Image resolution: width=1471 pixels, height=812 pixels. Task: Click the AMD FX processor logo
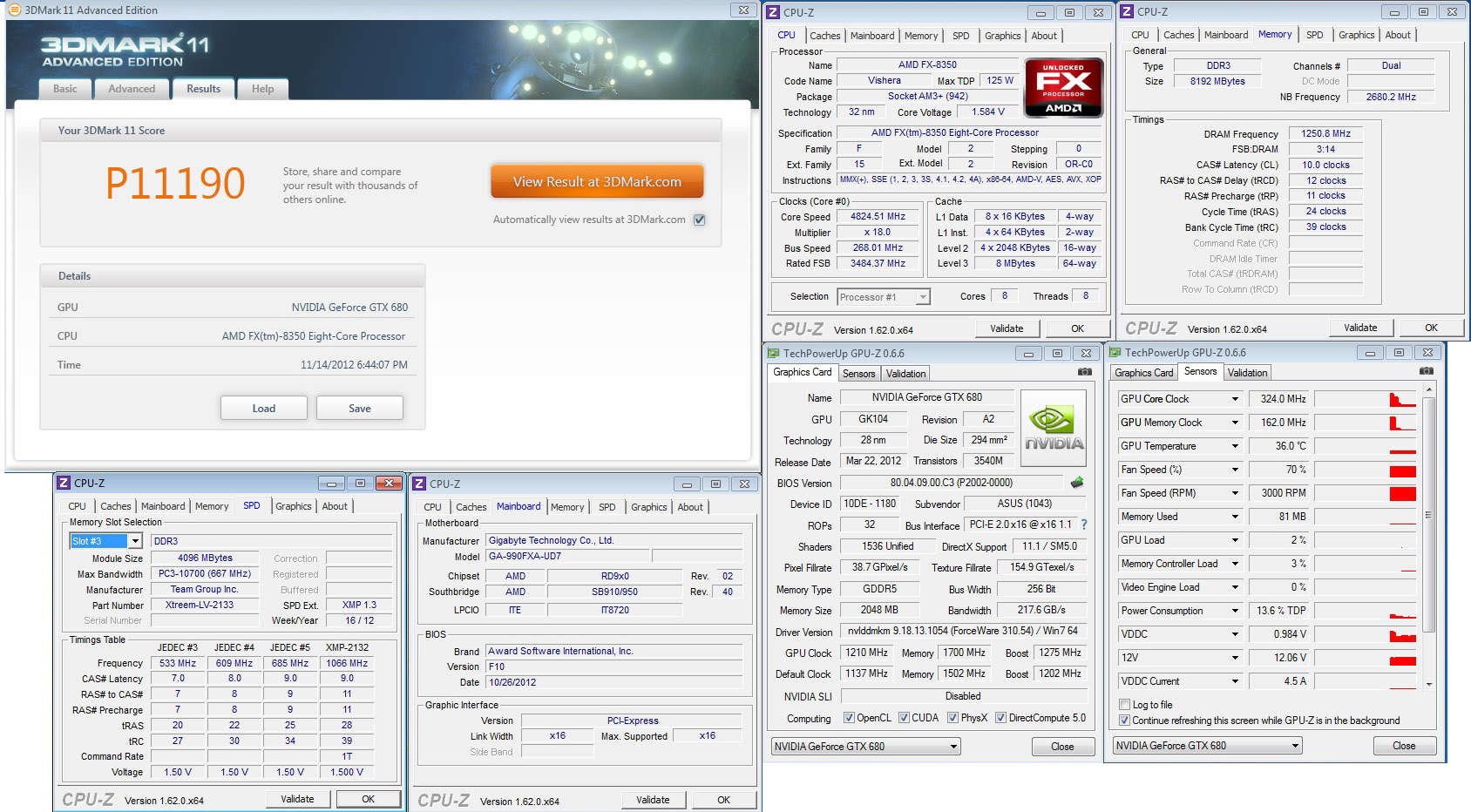[x=1063, y=88]
